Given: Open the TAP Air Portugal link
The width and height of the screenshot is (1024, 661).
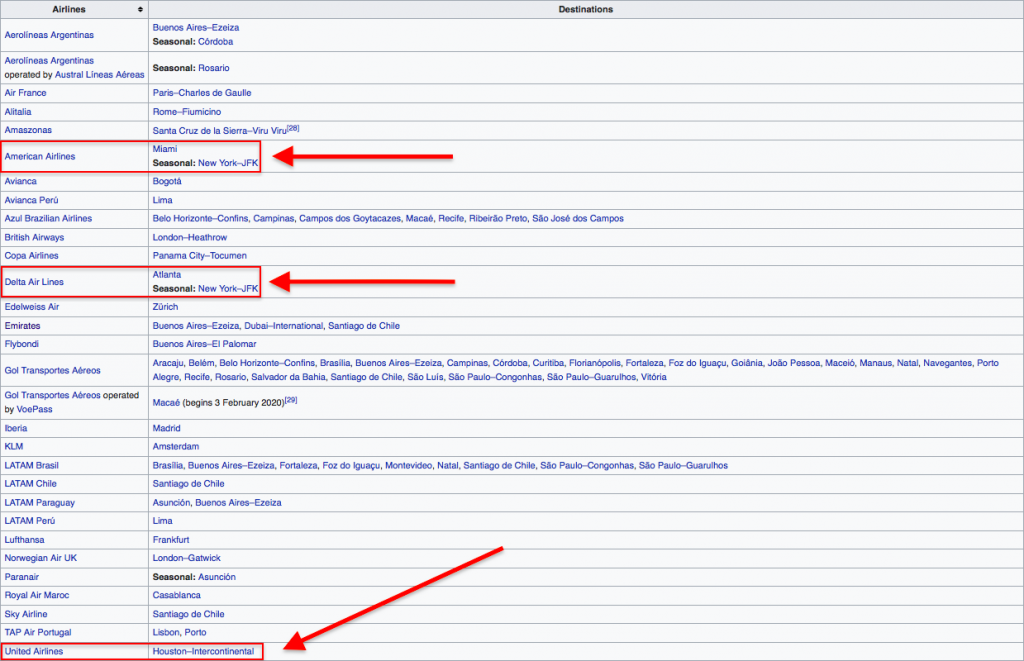Looking at the screenshot, I should [x=38, y=632].
